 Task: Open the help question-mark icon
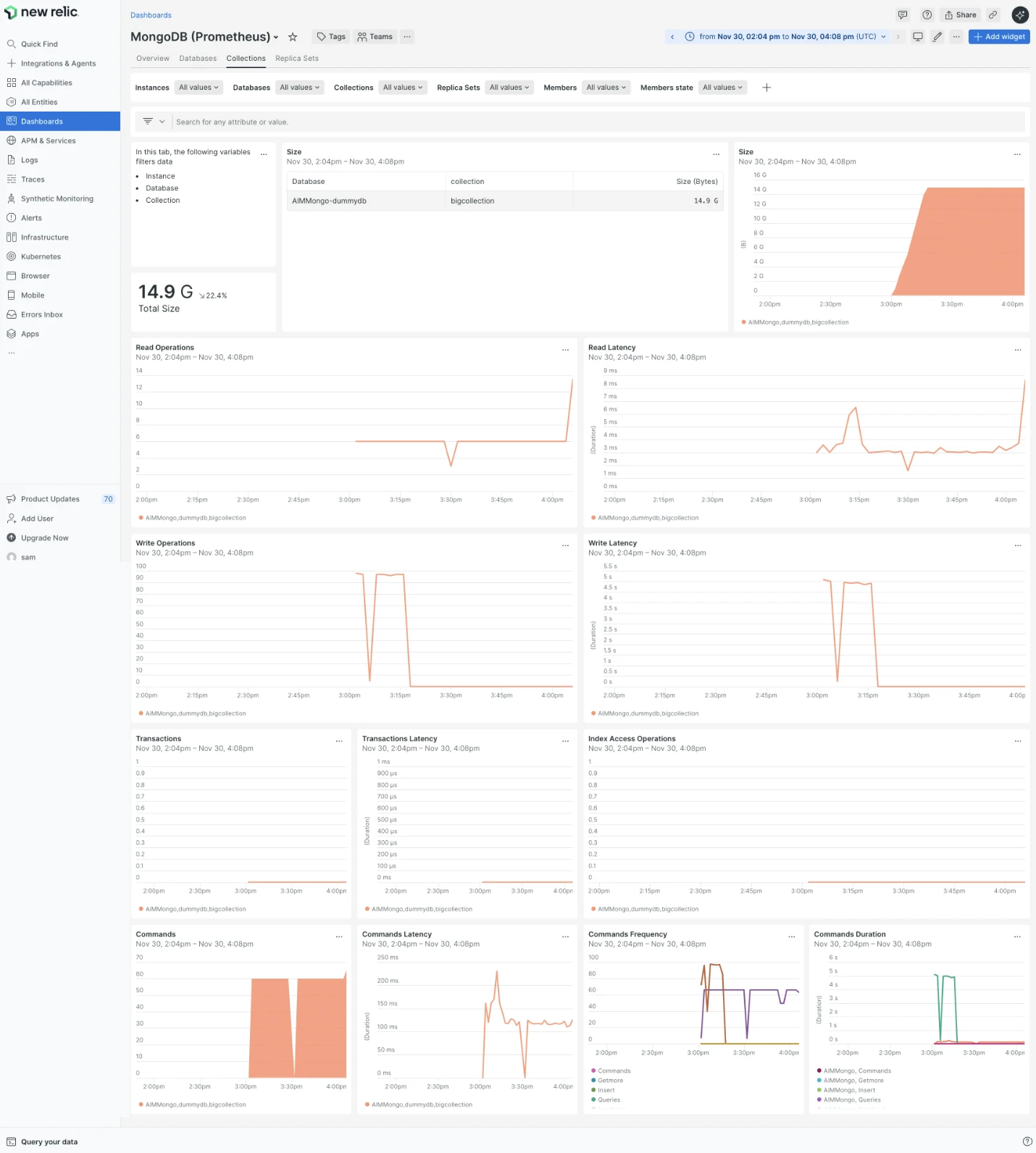point(927,14)
